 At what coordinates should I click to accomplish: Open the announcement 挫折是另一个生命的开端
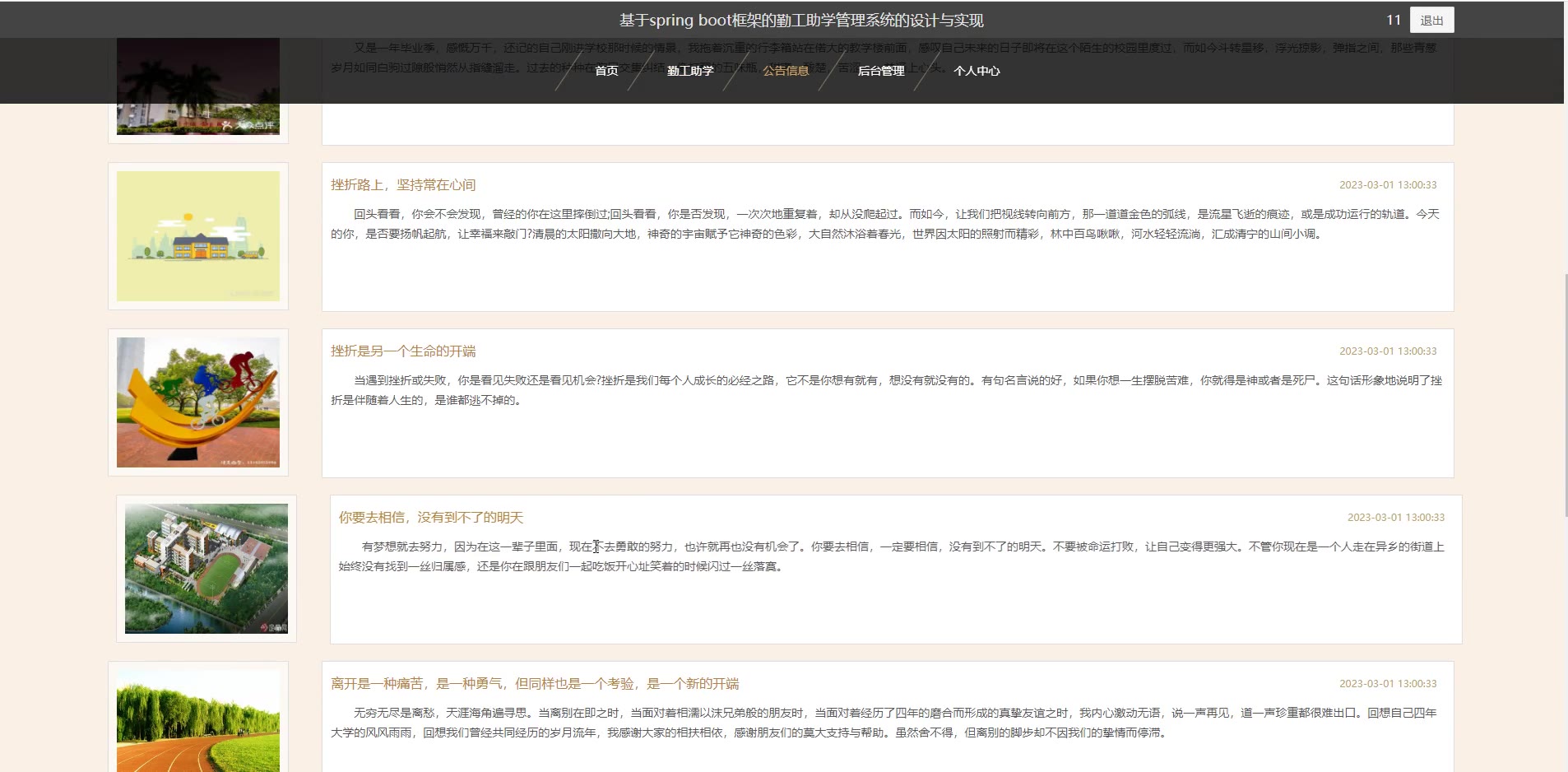pyautogui.click(x=403, y=351)
